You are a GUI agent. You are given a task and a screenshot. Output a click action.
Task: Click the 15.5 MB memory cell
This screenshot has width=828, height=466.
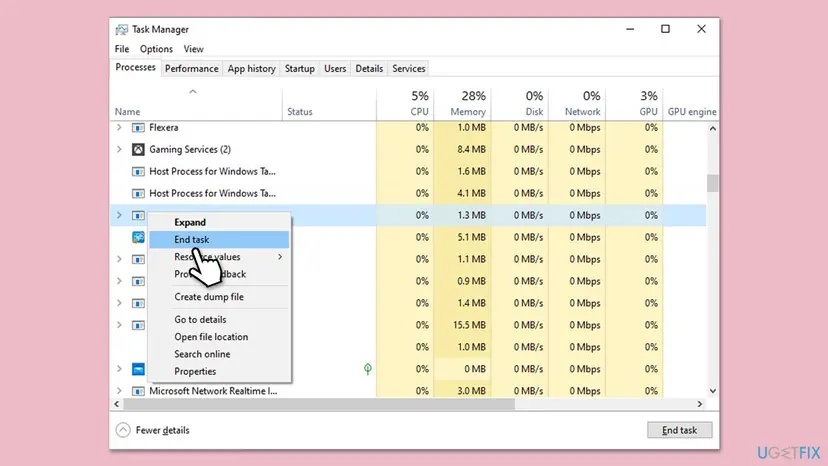[463, 325]
